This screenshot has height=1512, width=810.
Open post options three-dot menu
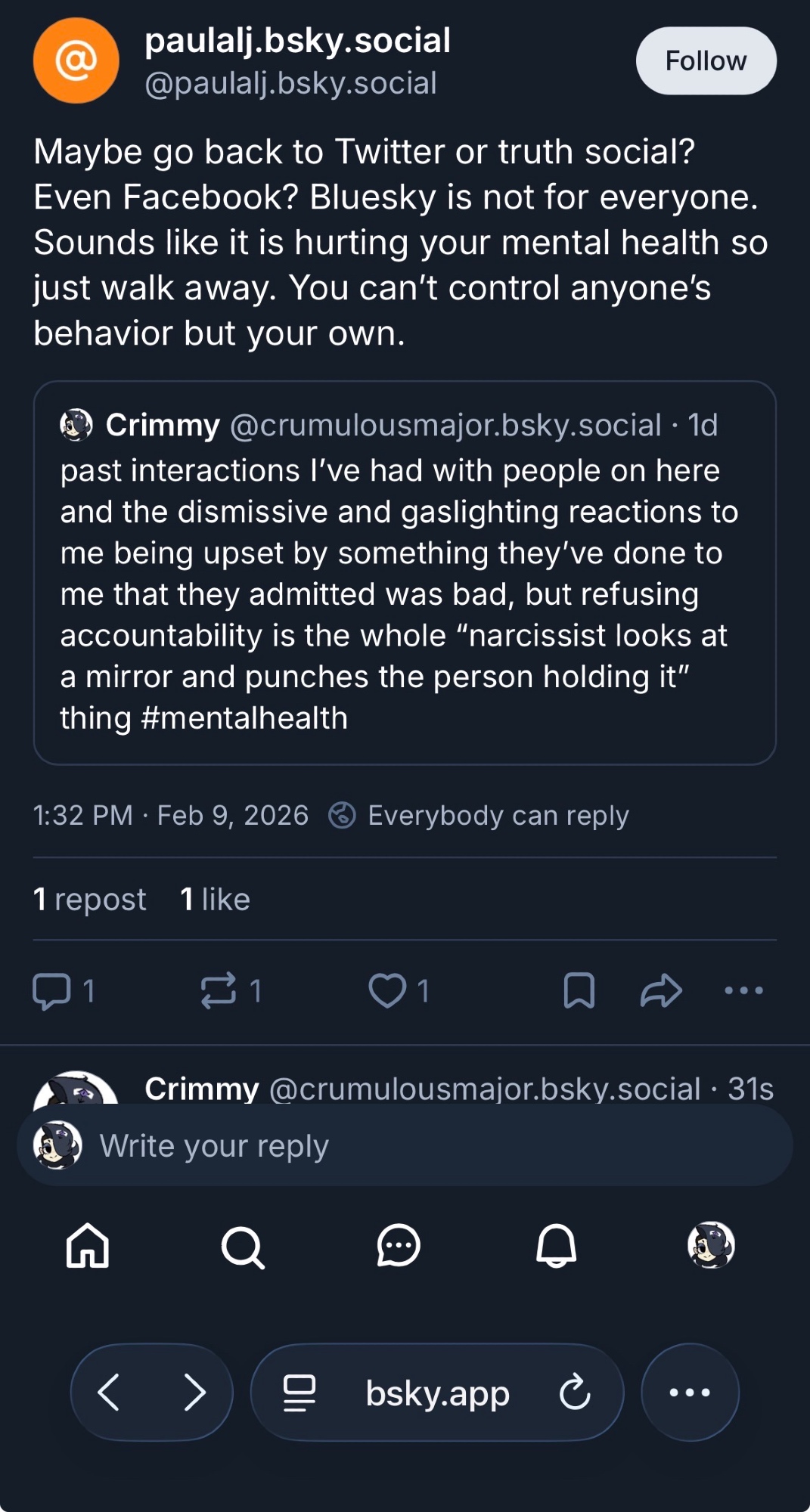[743, 991]
